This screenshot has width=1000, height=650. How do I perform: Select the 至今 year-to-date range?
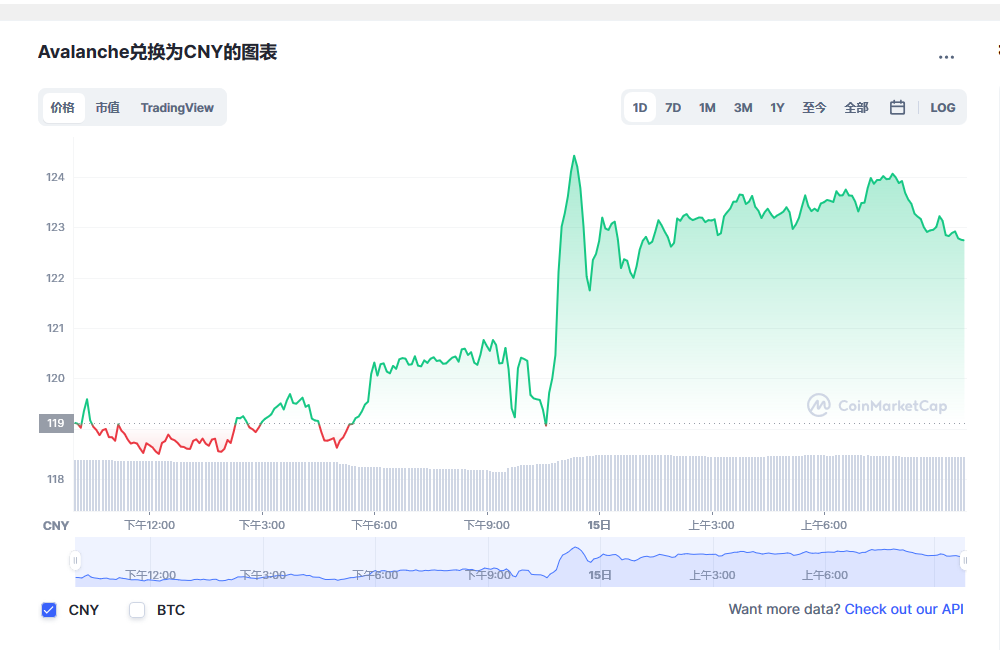(814, 107)
